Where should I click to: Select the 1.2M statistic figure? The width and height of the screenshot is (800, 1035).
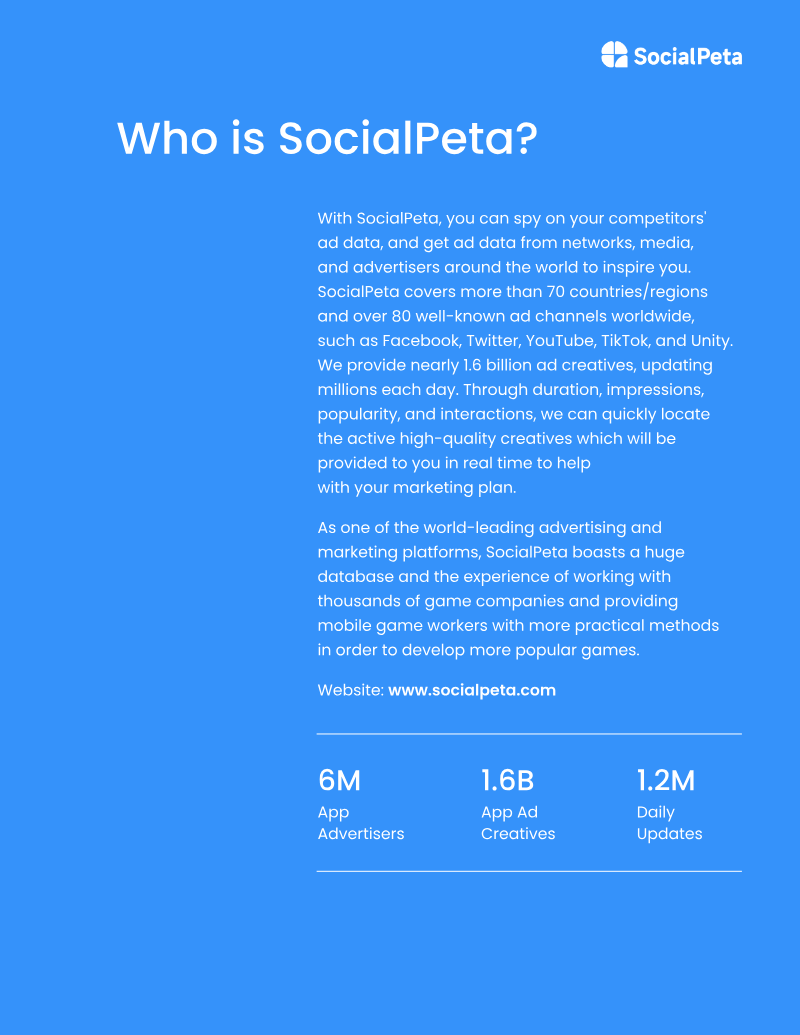(x=665, y=780)
